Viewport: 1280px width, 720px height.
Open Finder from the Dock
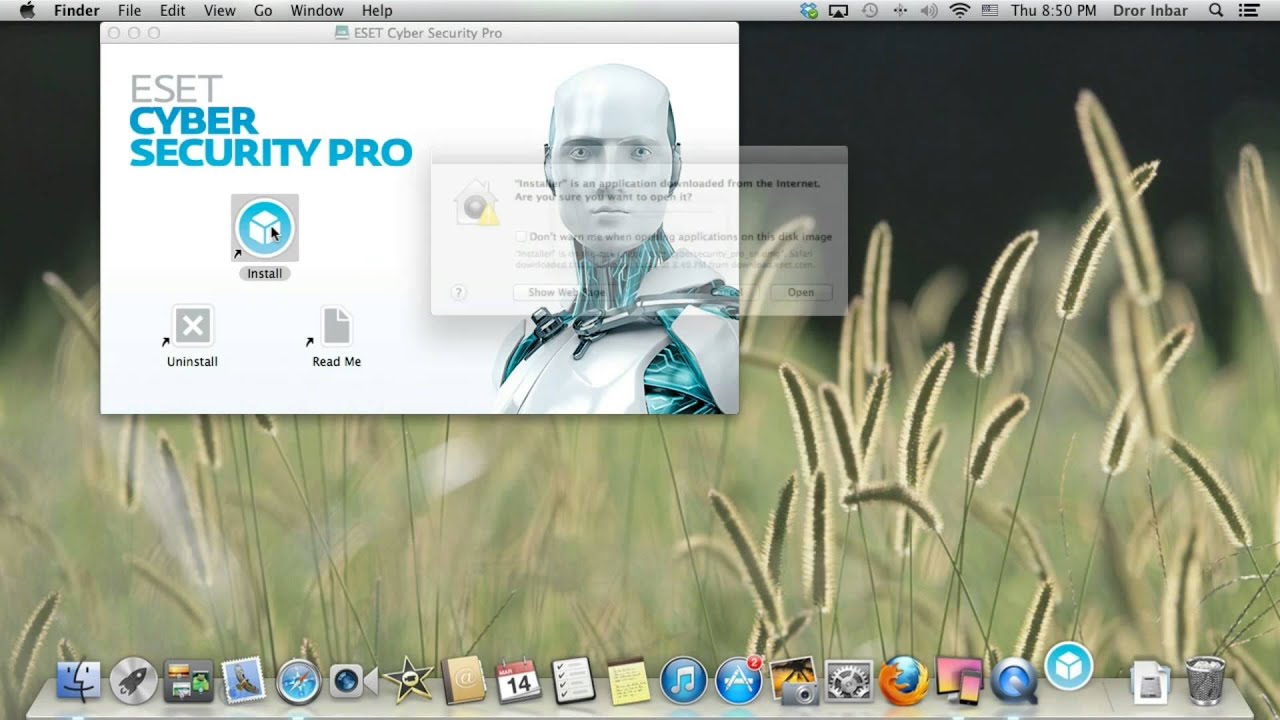coord(78,680)
